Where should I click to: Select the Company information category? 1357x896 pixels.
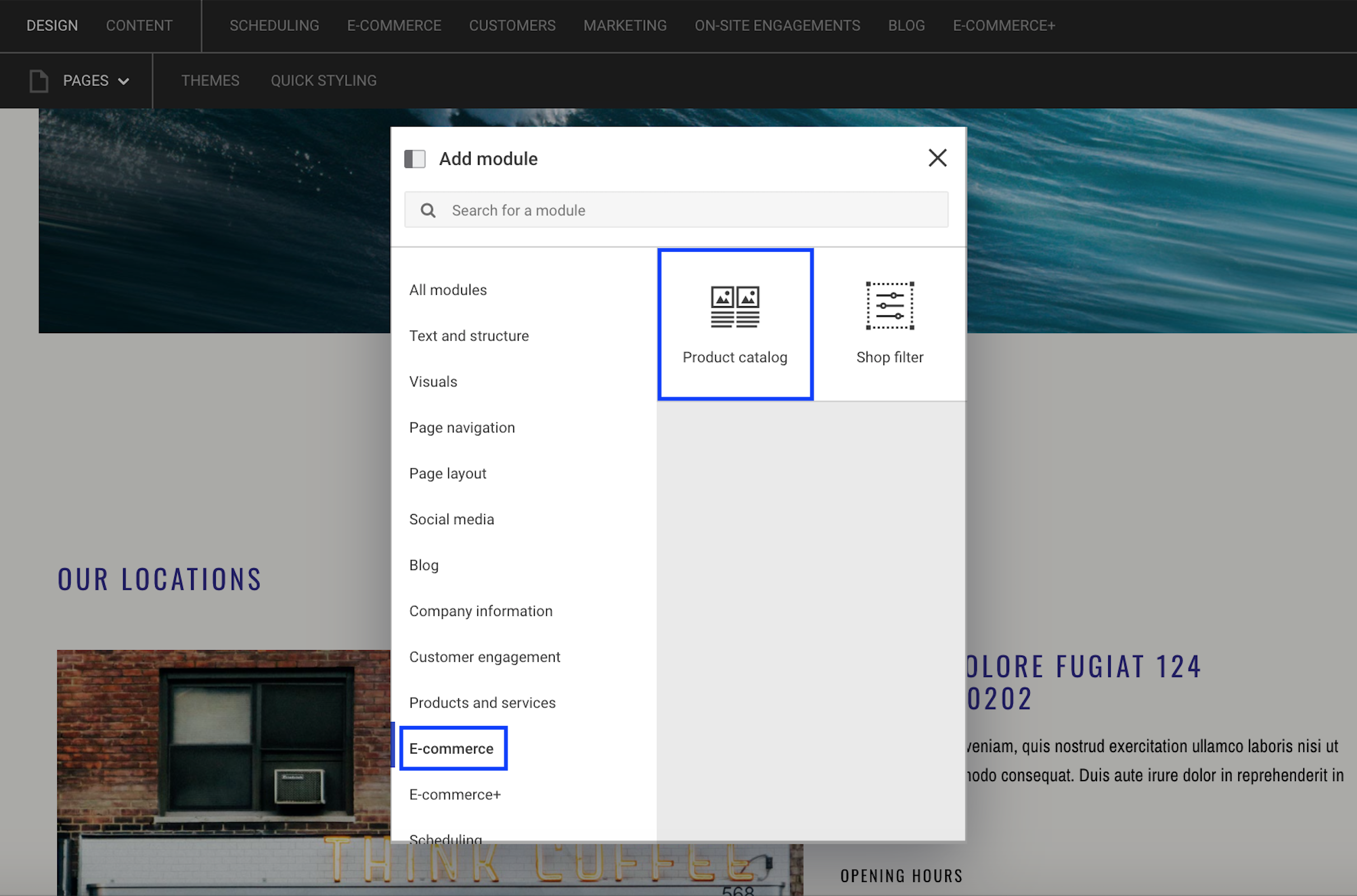pyautogui.click(x=481, y=611)
